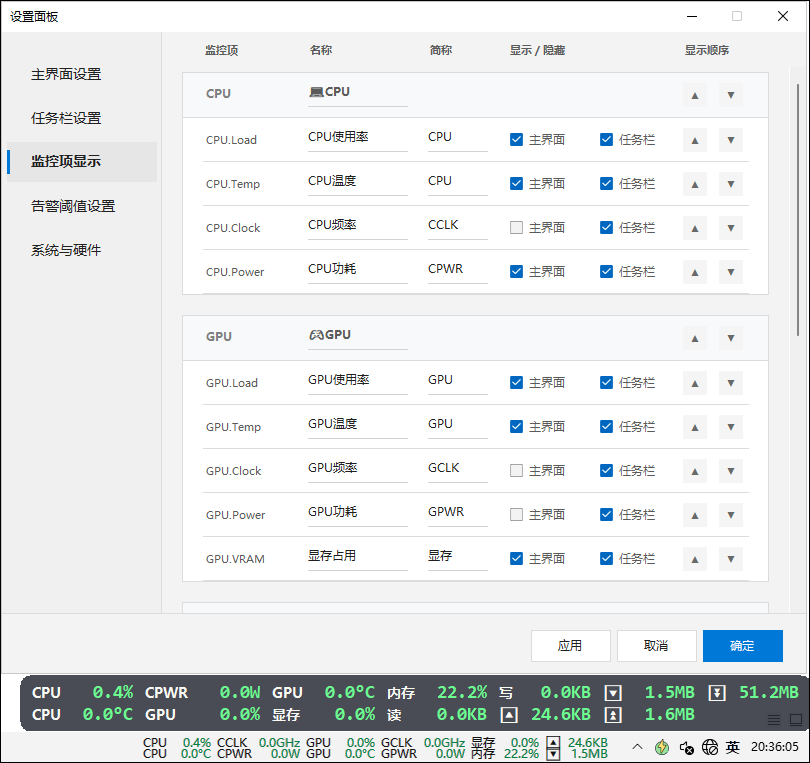
Task: Show hidden tray icons with chevron
Action: 637,747
